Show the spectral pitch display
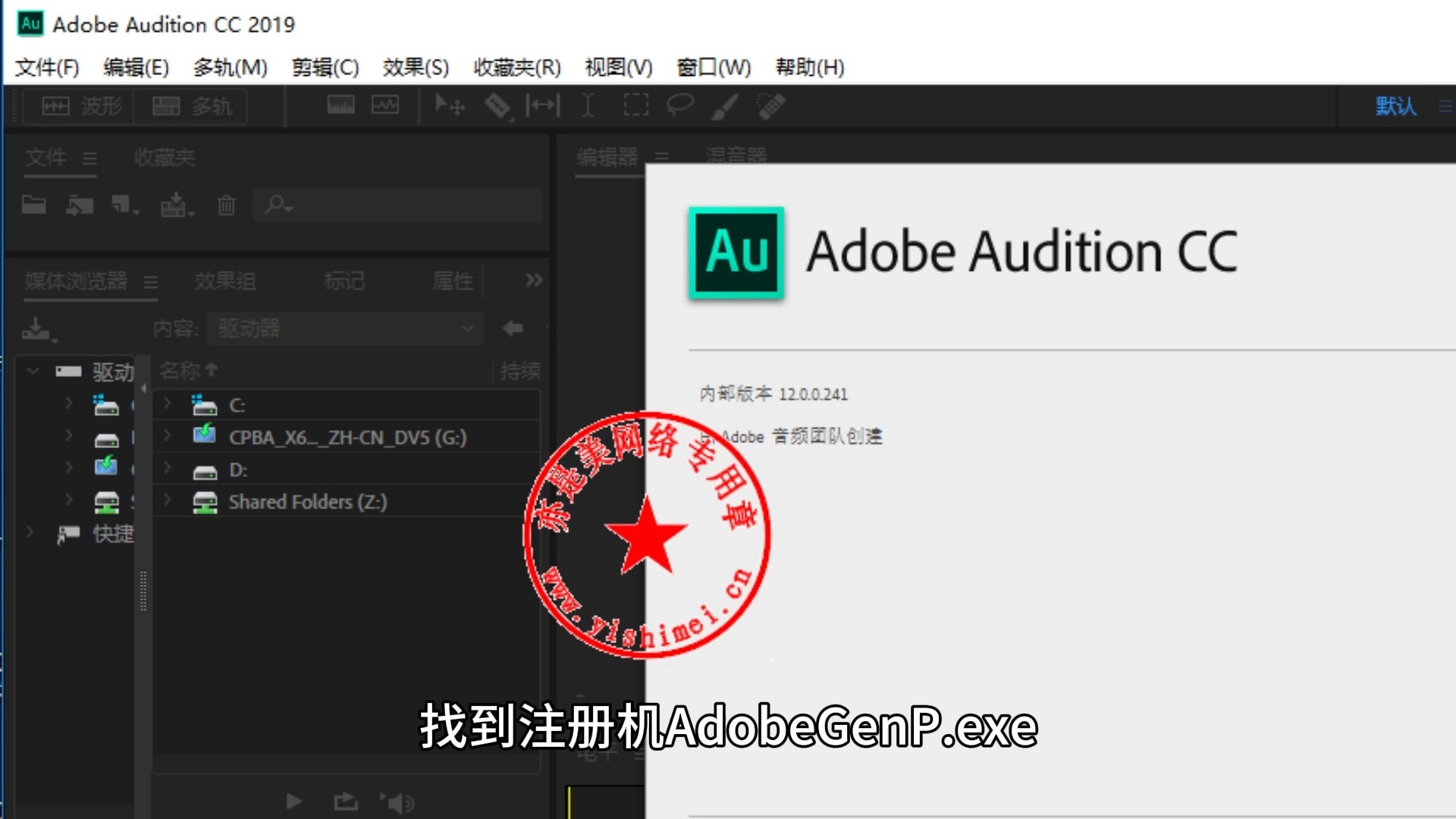1456x819 pixels. [x=385, y=105]
